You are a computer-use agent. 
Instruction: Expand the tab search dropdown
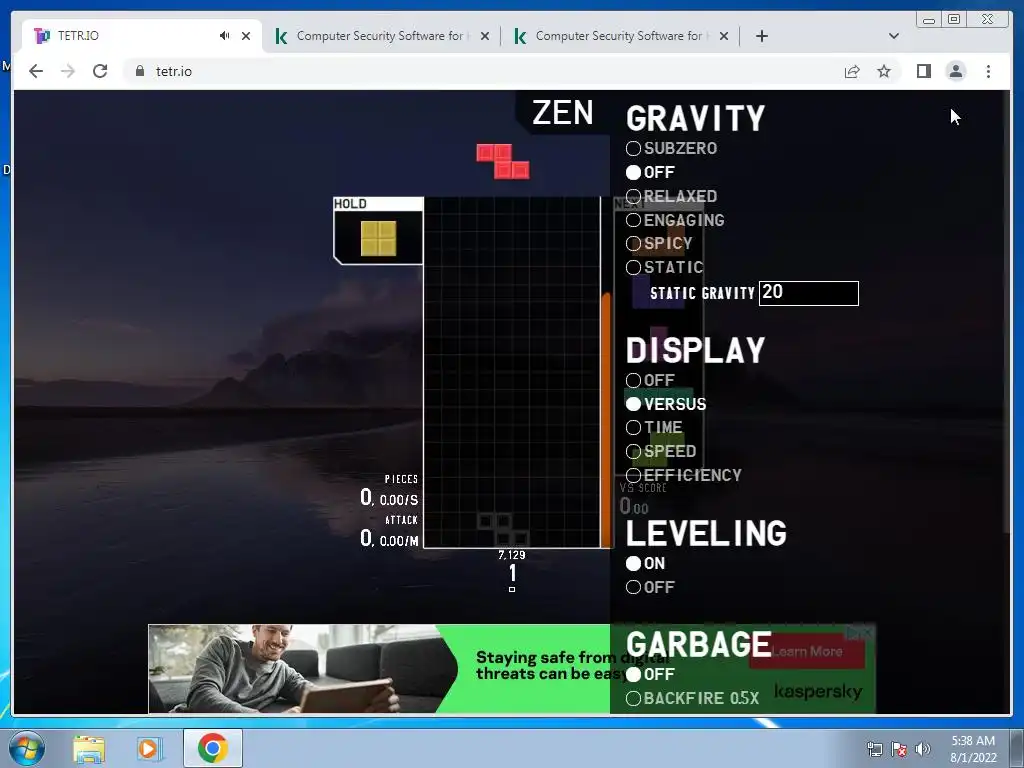[x=894, y=36]
